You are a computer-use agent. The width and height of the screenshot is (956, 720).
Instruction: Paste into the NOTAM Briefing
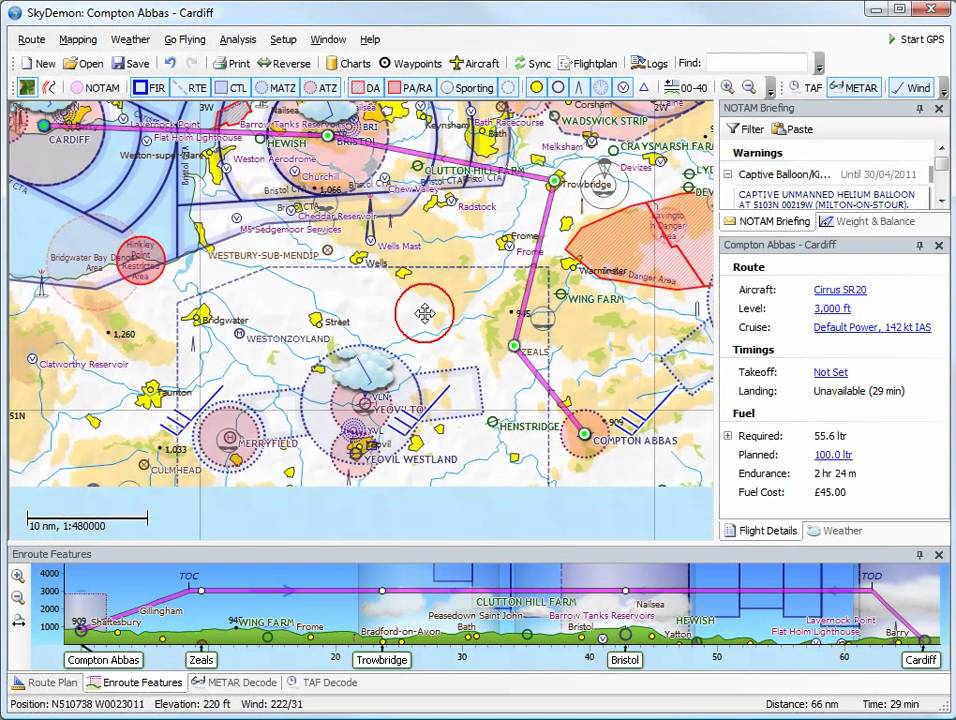tap(792, 129)
